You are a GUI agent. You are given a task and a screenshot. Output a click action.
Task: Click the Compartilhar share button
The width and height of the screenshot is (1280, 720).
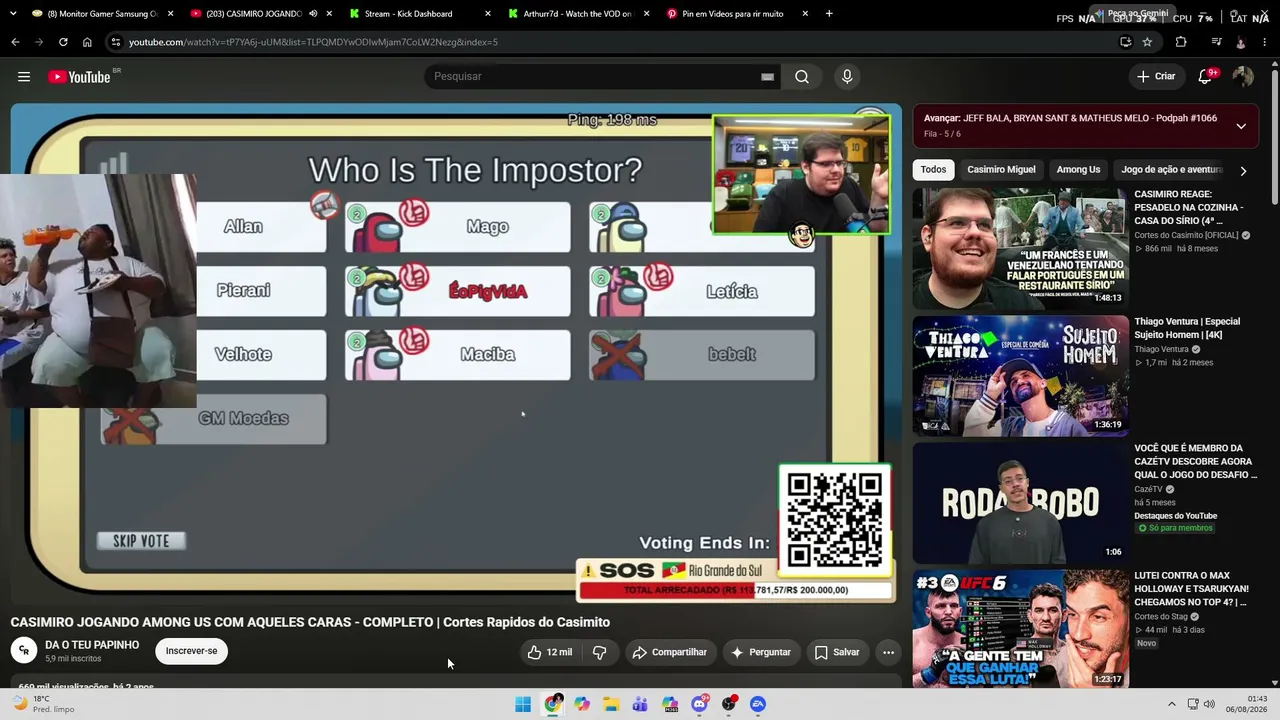coord(670,652)
